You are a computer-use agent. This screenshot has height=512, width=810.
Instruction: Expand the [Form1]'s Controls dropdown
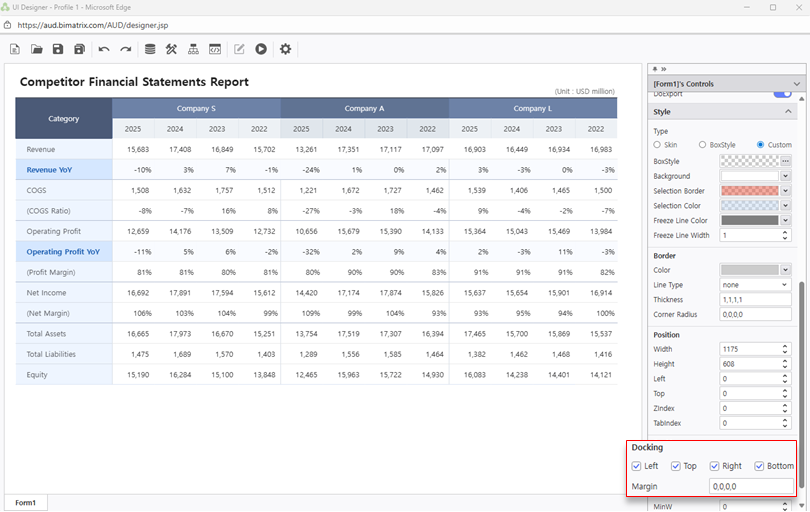[796, 84]
